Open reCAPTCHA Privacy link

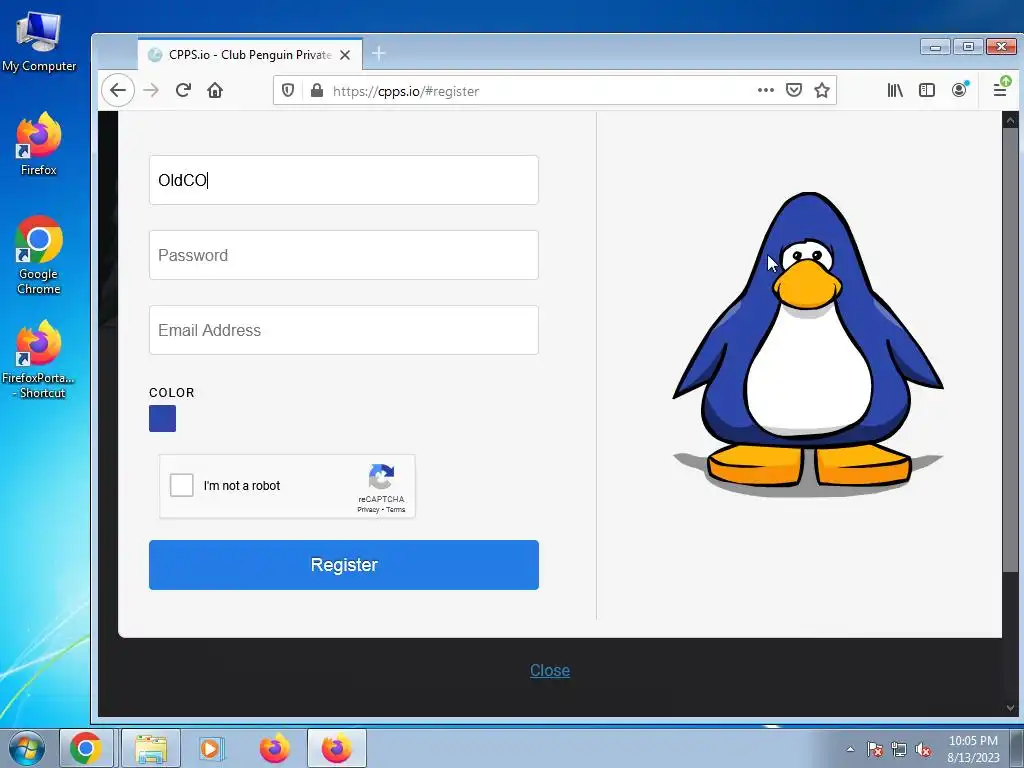coord(368,510)
